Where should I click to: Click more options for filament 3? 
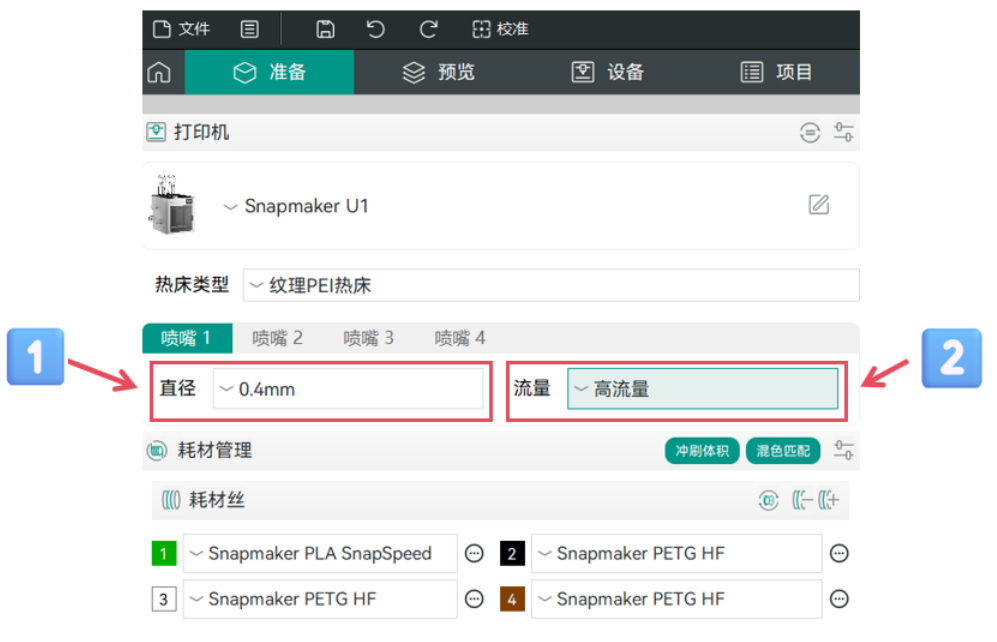pos(474,599)
